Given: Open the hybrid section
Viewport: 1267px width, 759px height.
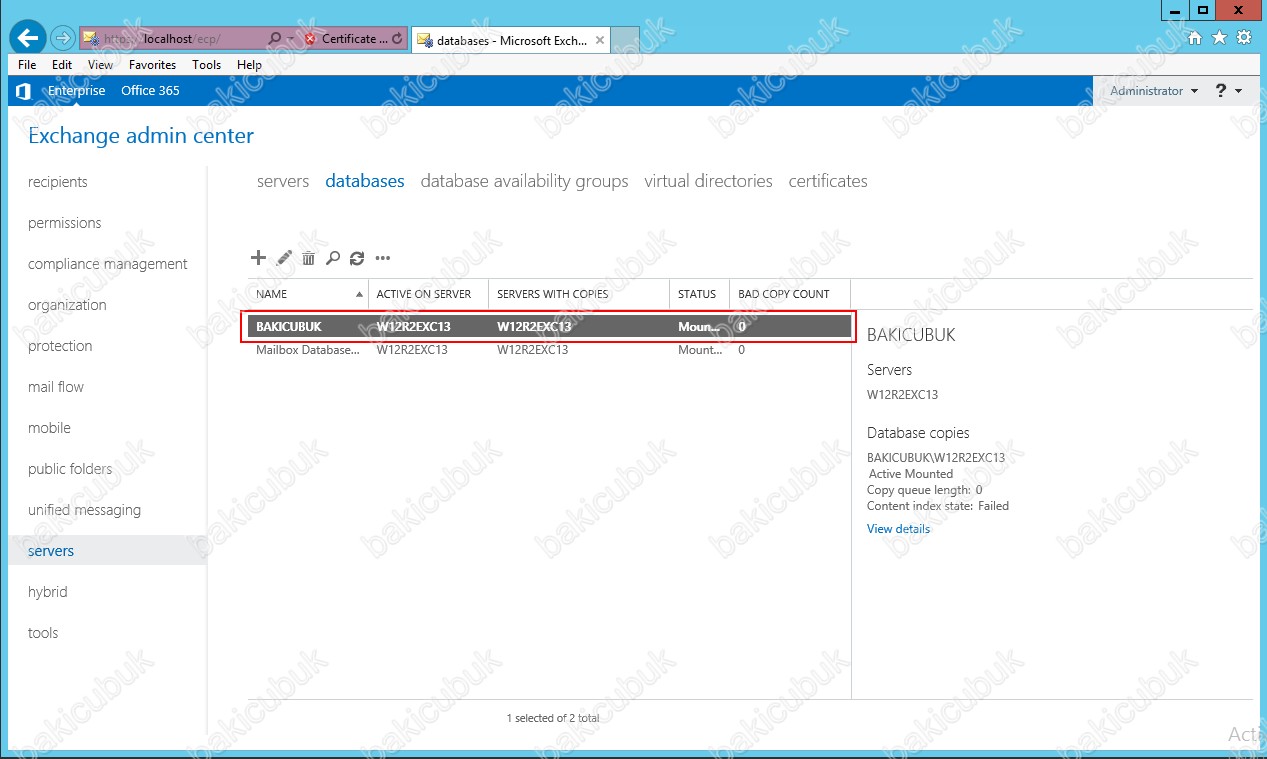Looking at the screenshot, I should pos(48,592).
